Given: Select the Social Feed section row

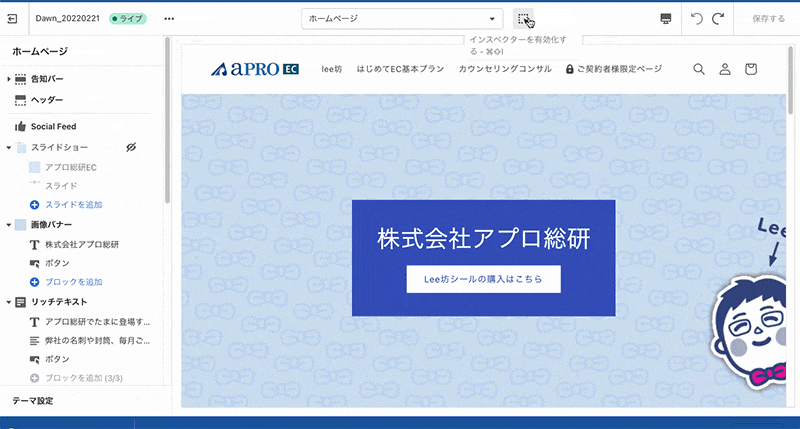Looking at the screenshot, I should (82, 127).
